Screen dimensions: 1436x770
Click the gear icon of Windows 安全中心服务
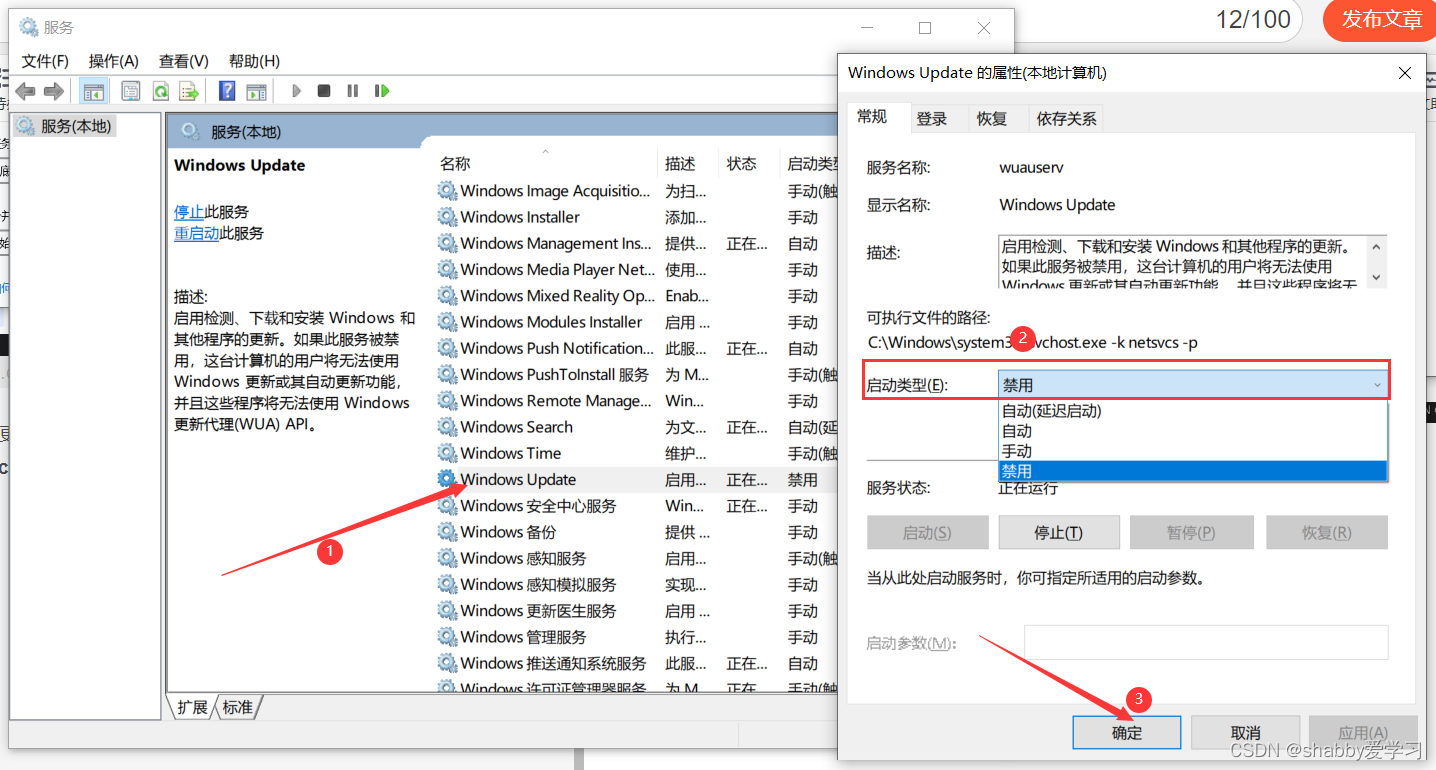tap(447, 506)
